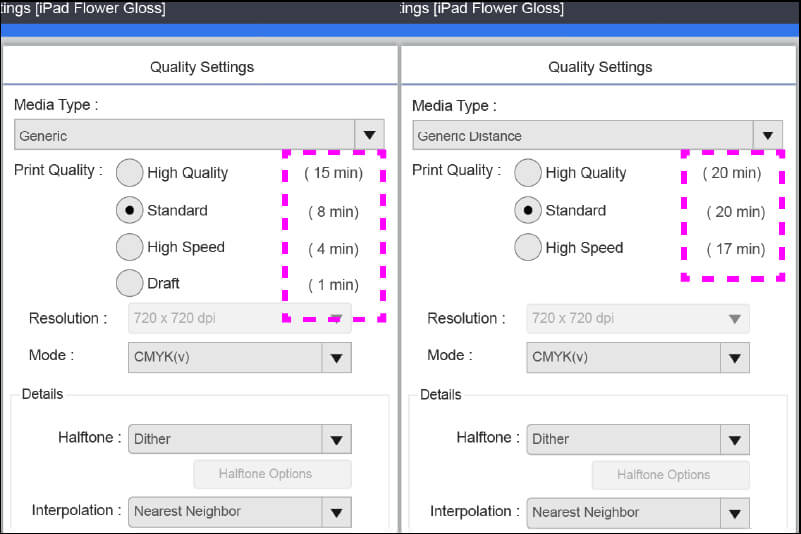Select High Quality in left panel
Viewport: 801px width, 534px height.
pos(130,173)
